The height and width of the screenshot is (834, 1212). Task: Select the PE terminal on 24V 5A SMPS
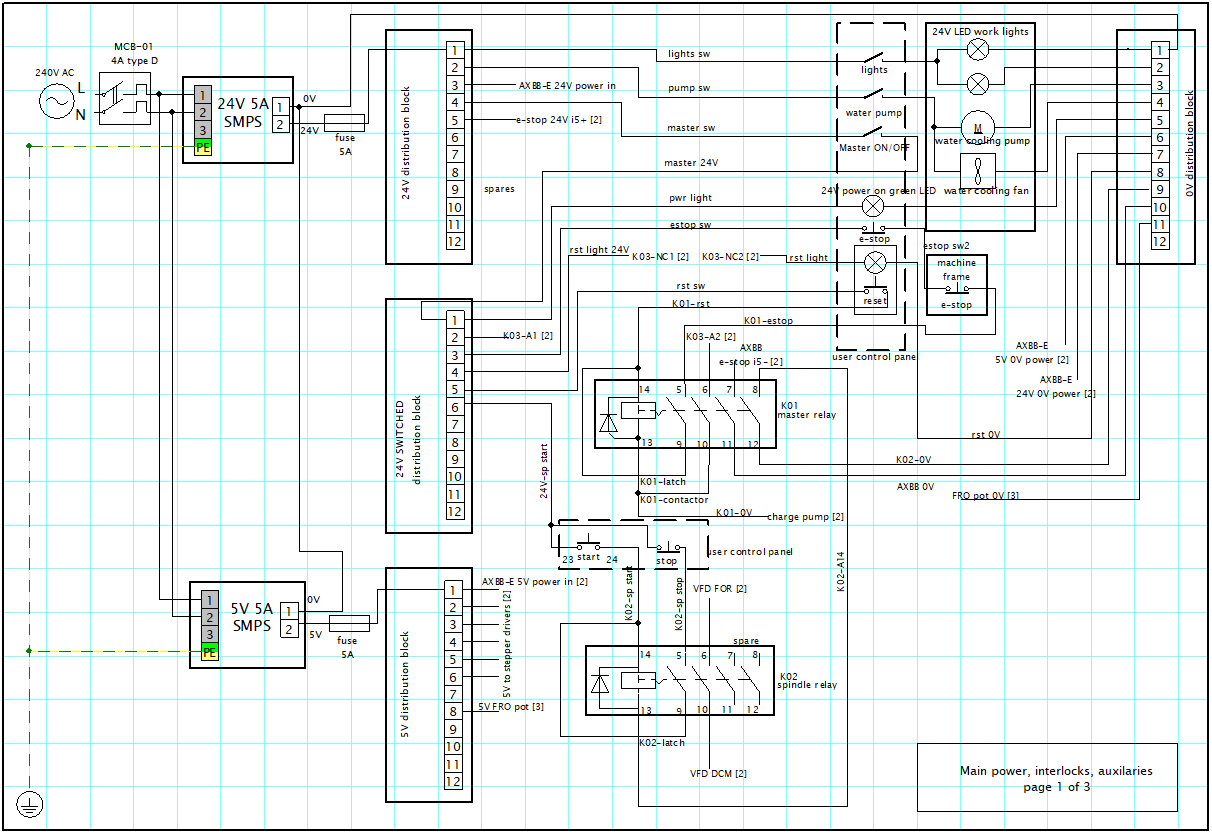[203, 148]
